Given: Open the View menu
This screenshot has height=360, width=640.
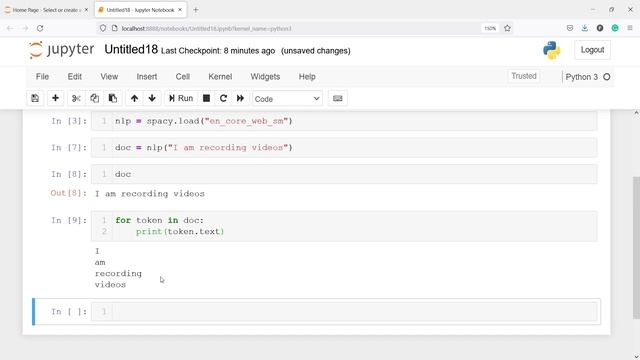Looking at the screenshot, I should (x=109, y=77).
